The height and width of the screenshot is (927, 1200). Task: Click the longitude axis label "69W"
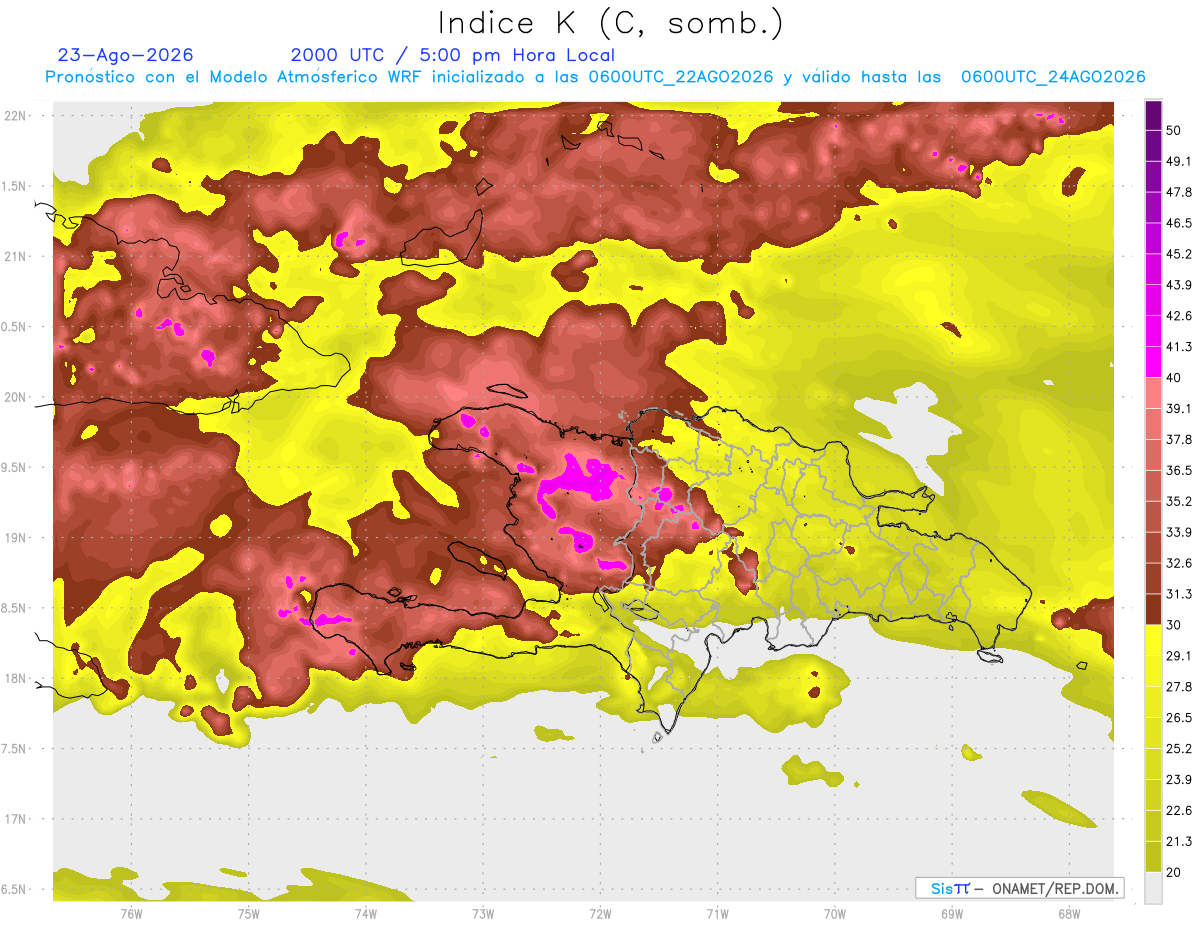951,913
